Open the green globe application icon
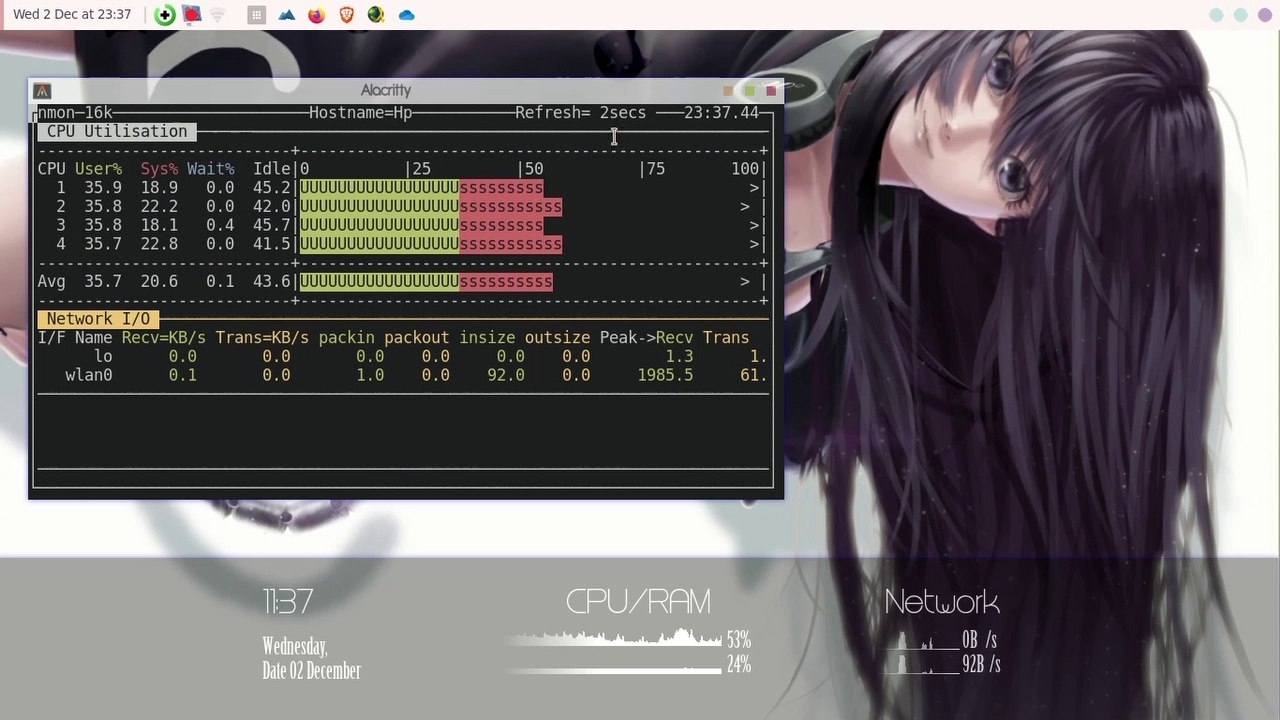The width and height of the screenshot is (1280, 720). point(376,15)
